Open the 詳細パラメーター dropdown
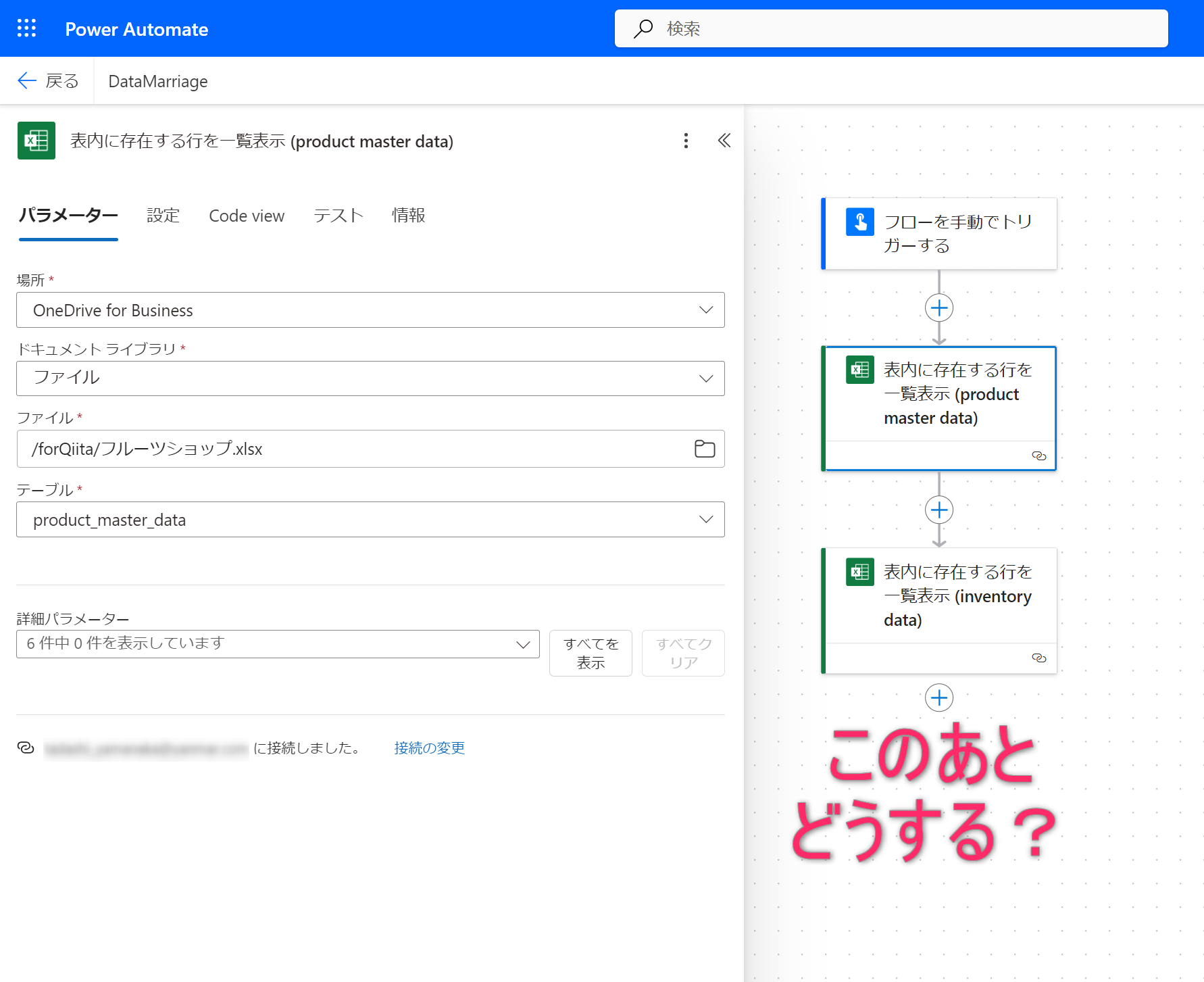Screen dimensions: 1204x982 click(x=278, y=644)
